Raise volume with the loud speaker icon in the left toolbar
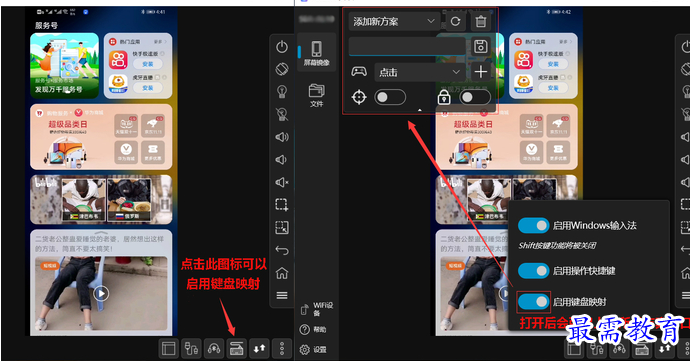This screenshot has width=690, height=361. [282, 137]
